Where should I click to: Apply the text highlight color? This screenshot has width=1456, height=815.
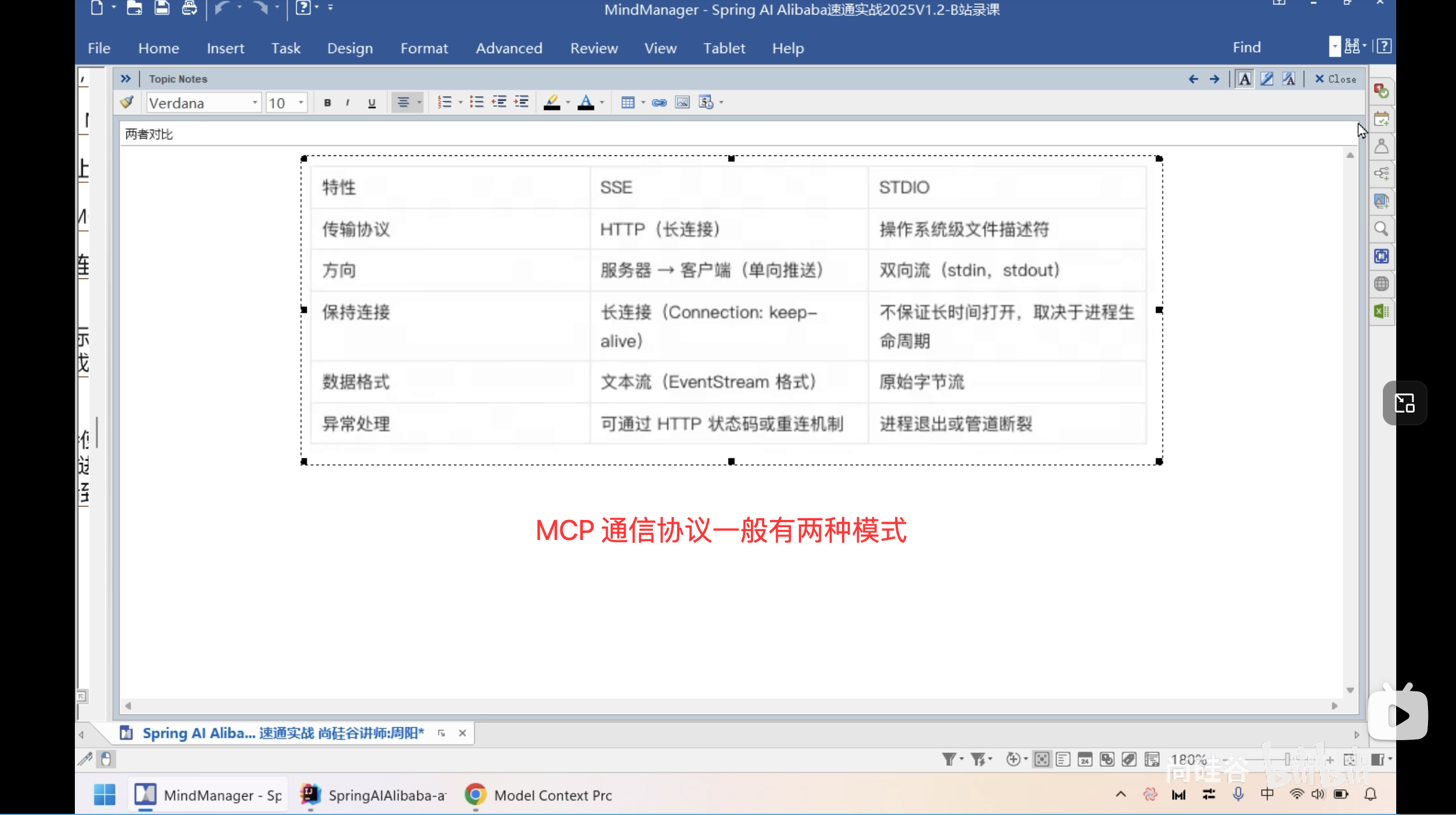pyautogui.click(x=551, y=102)
